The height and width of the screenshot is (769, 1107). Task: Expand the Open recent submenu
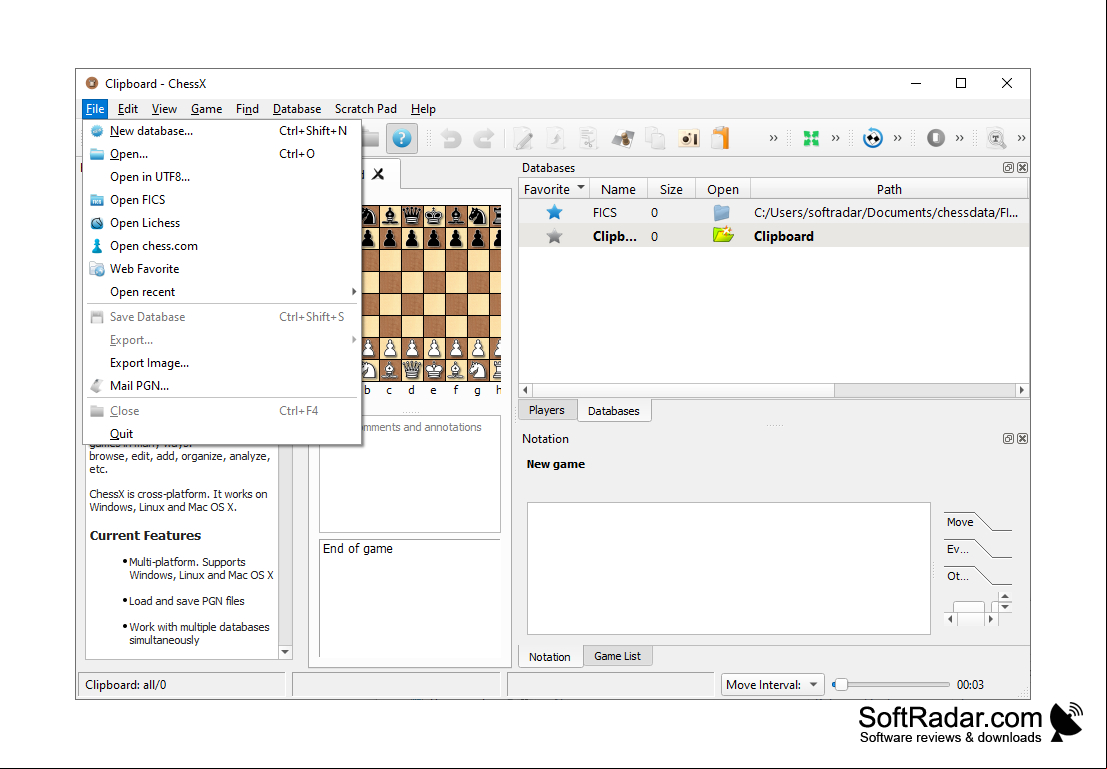click(x=223, y=292)
